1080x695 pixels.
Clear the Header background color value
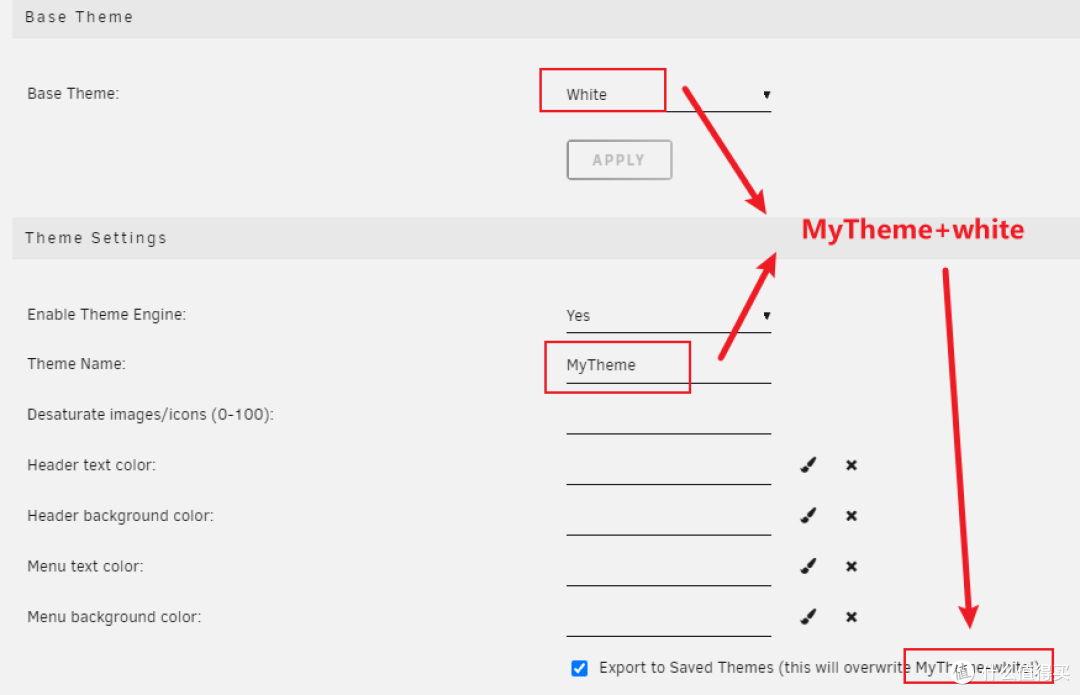(851, 516)
